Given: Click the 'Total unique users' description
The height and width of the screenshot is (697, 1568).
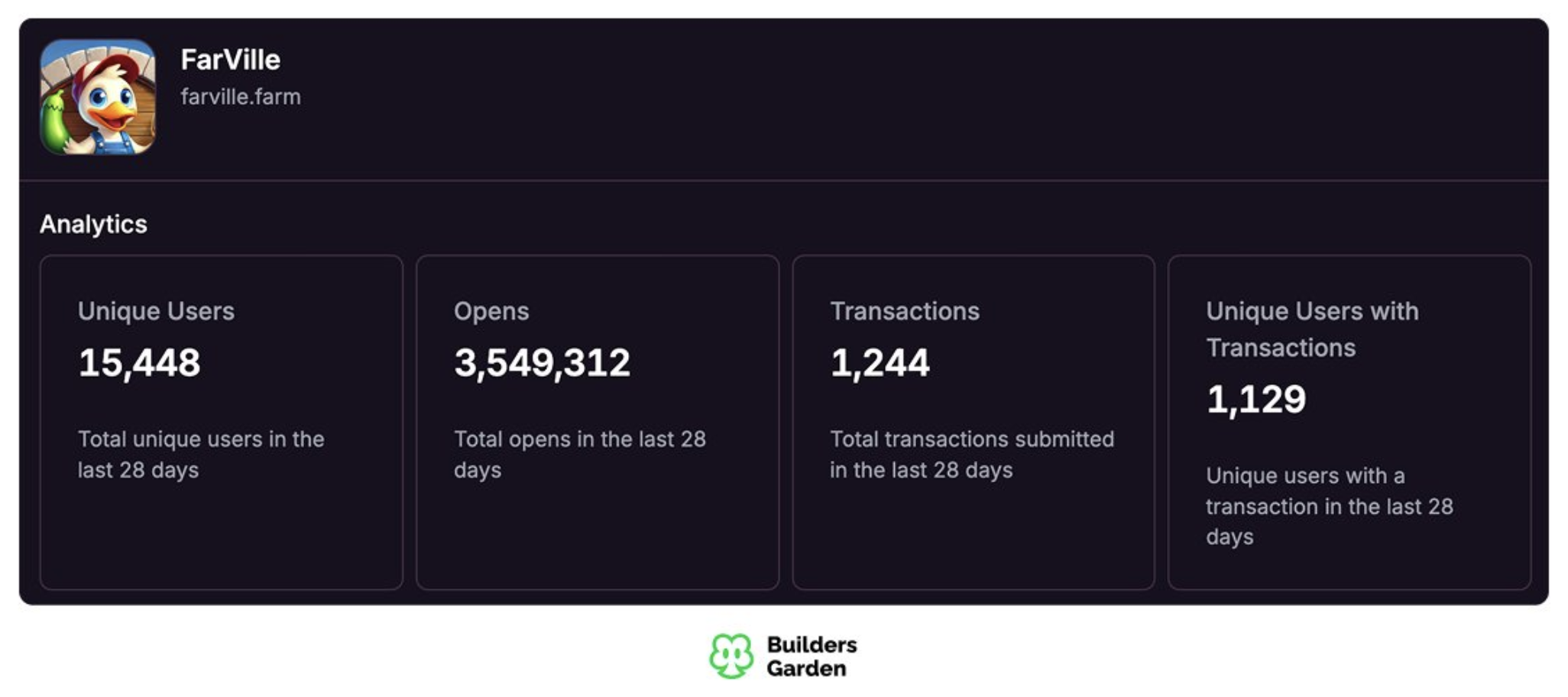Looking at the screenshot, I should pyautogui.click(x=201, y=455).
